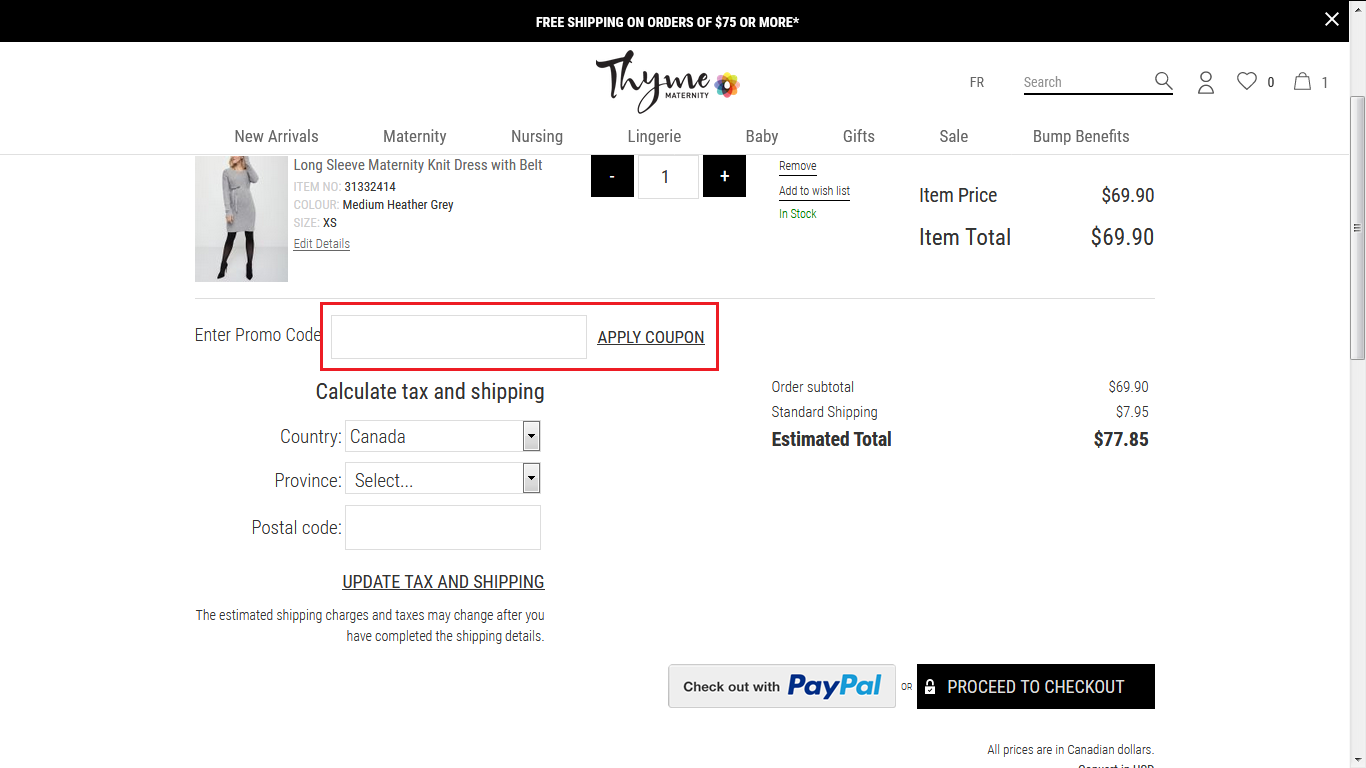Open the wish list heart icon
This screenshot has width=1366, height=768.
(x=1246, y=81)
